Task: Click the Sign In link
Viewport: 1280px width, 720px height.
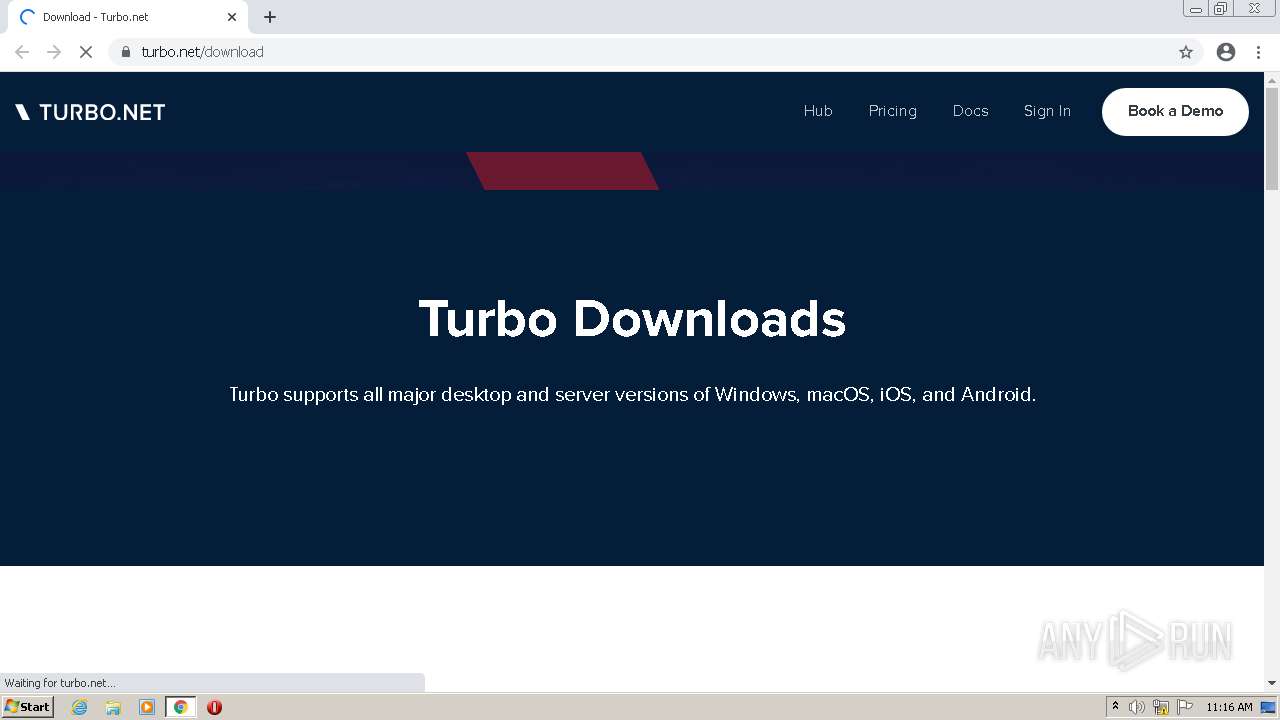Action: tap(1047, 111)
